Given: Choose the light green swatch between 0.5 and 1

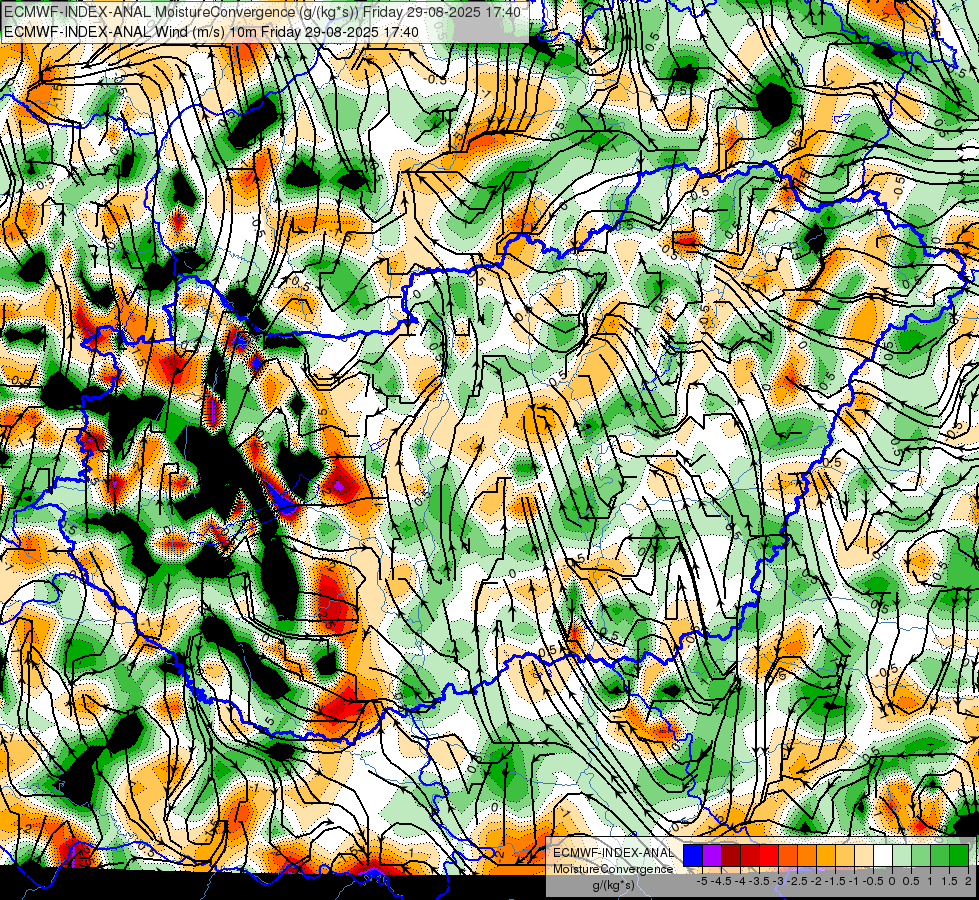Looking at the screenshot, I should pos(921,856).
